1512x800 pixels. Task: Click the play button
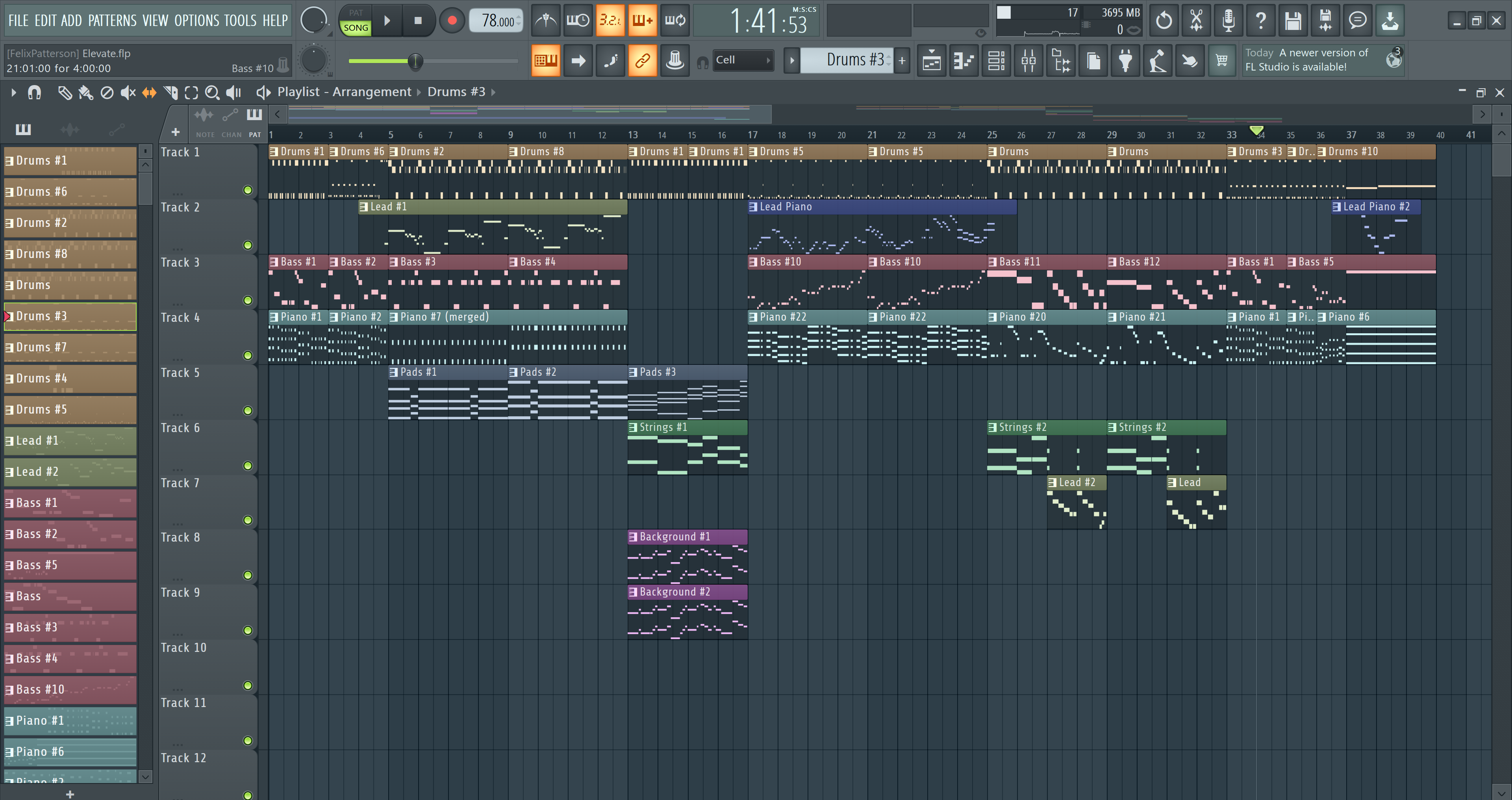(387, 20)
